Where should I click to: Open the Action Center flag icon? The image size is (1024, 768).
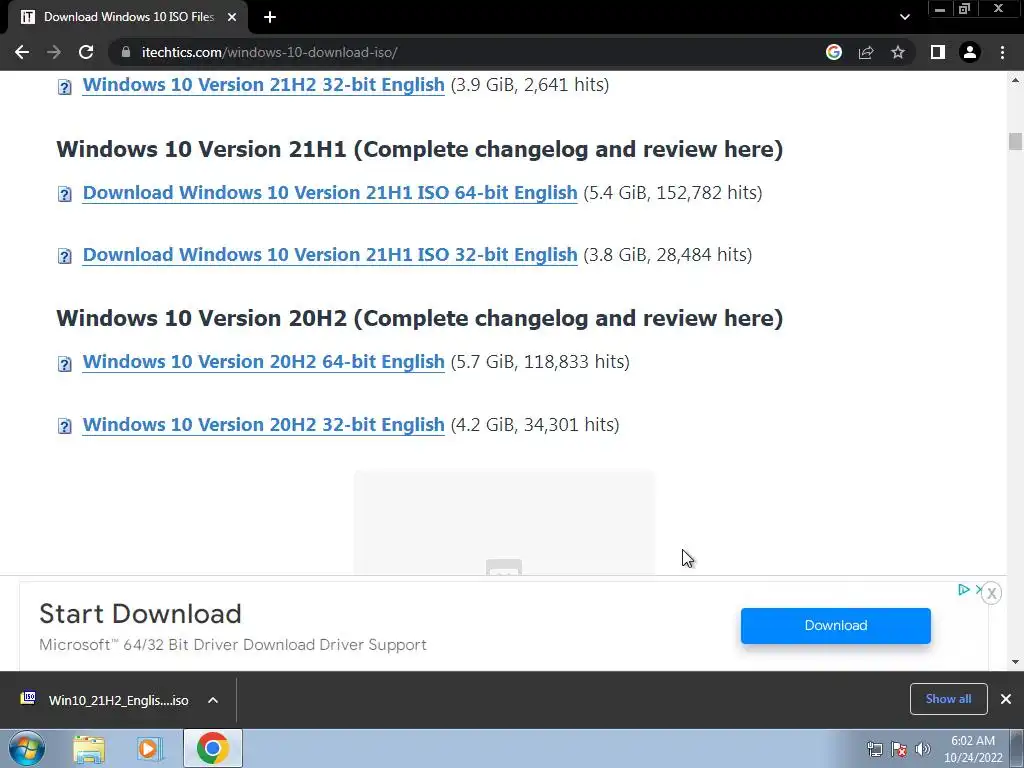pyautogui.click(x=899, y=749)
